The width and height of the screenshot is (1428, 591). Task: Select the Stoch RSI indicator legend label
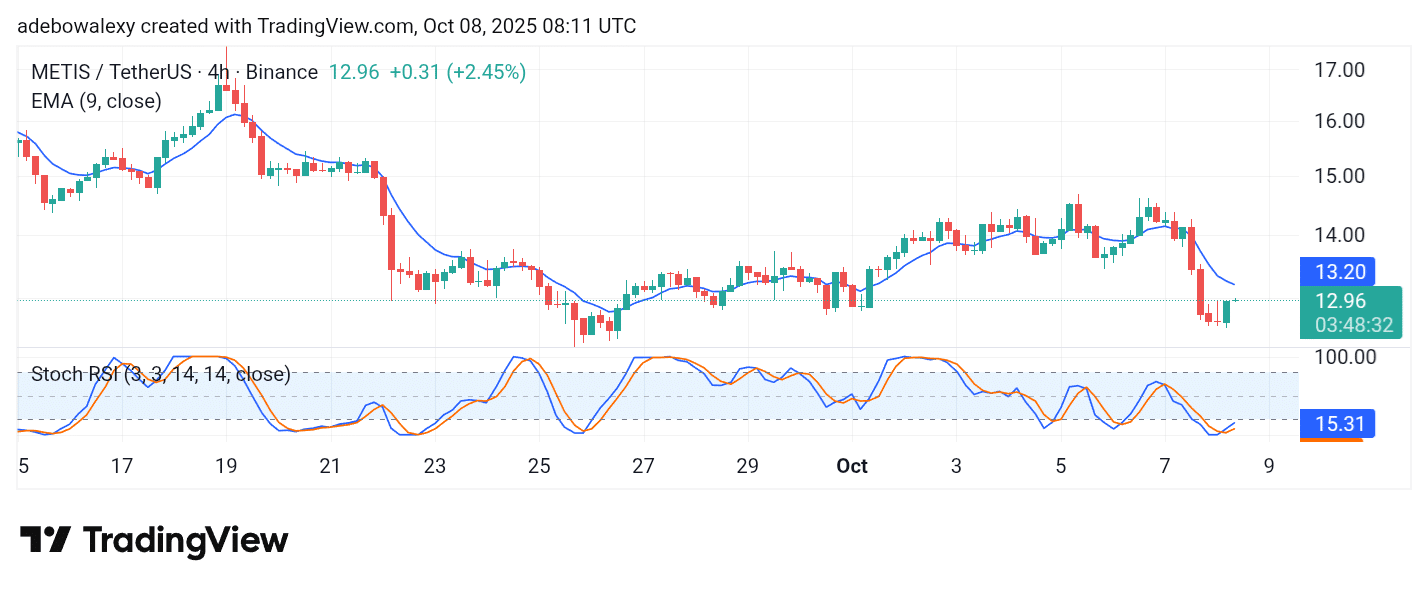coord(161,374)
